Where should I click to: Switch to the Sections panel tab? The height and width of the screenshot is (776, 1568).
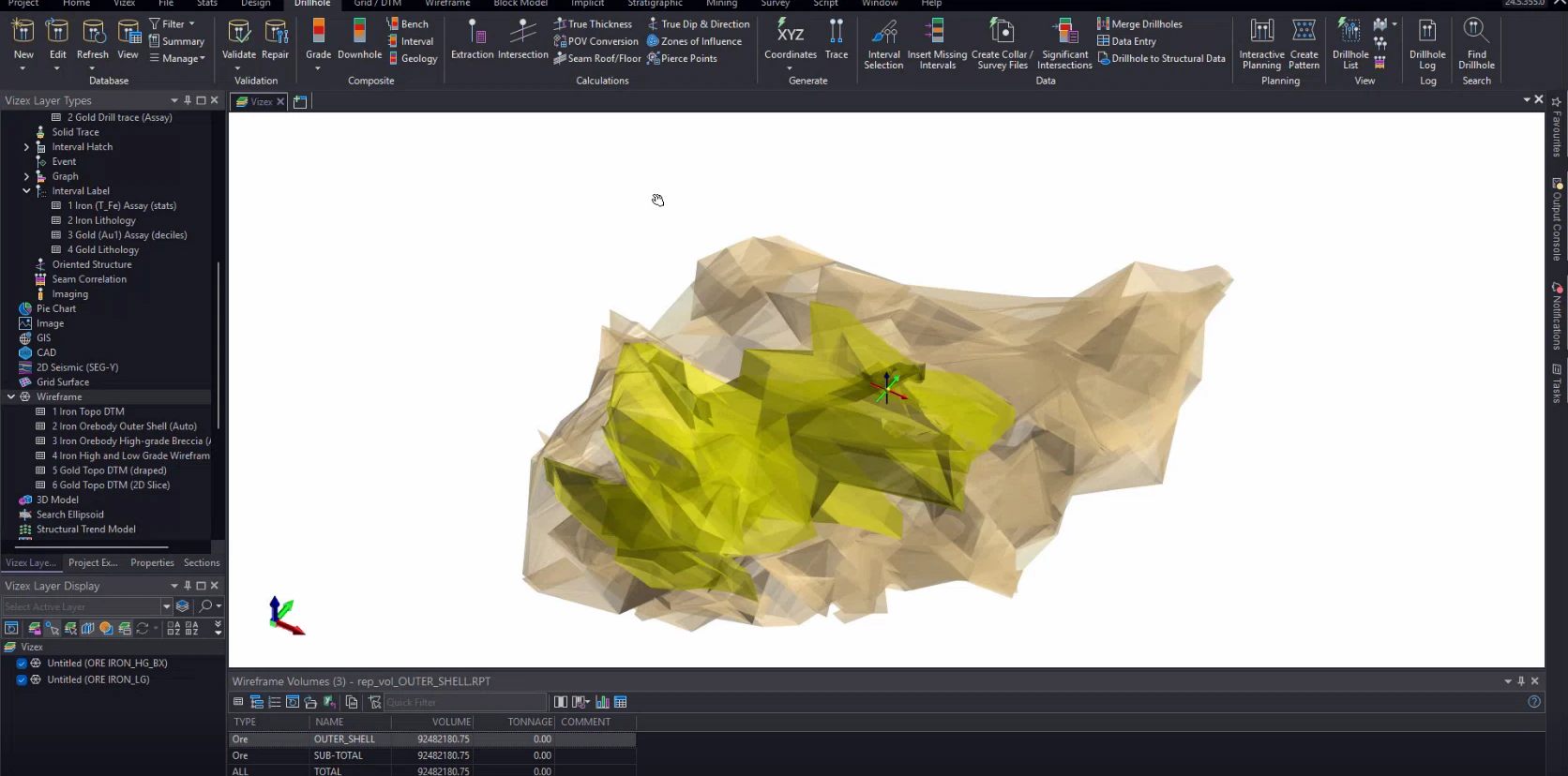[x=202, y=562]
